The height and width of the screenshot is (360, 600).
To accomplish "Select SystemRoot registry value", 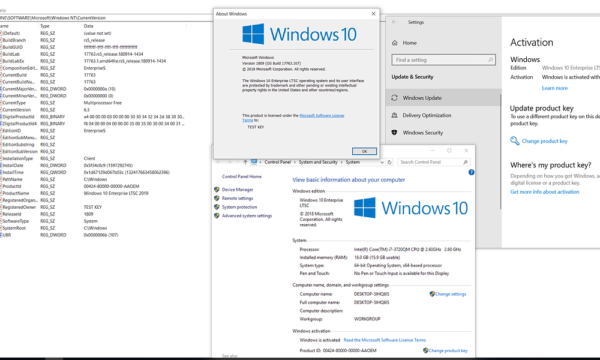I will click(13, 228).
